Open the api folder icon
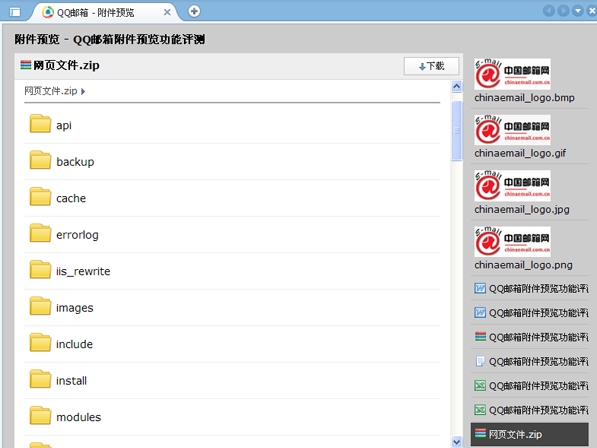Viewport: 597px width, 448px height. coord(40,124)
